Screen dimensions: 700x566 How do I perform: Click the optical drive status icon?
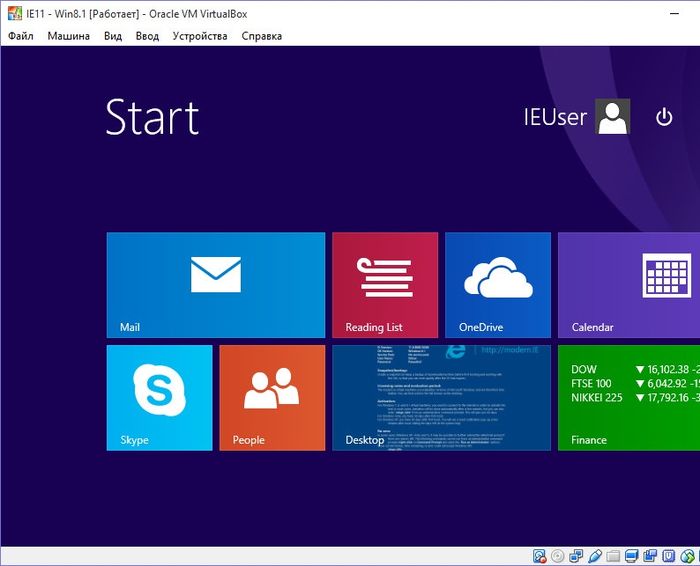click(x=558, y=556)
